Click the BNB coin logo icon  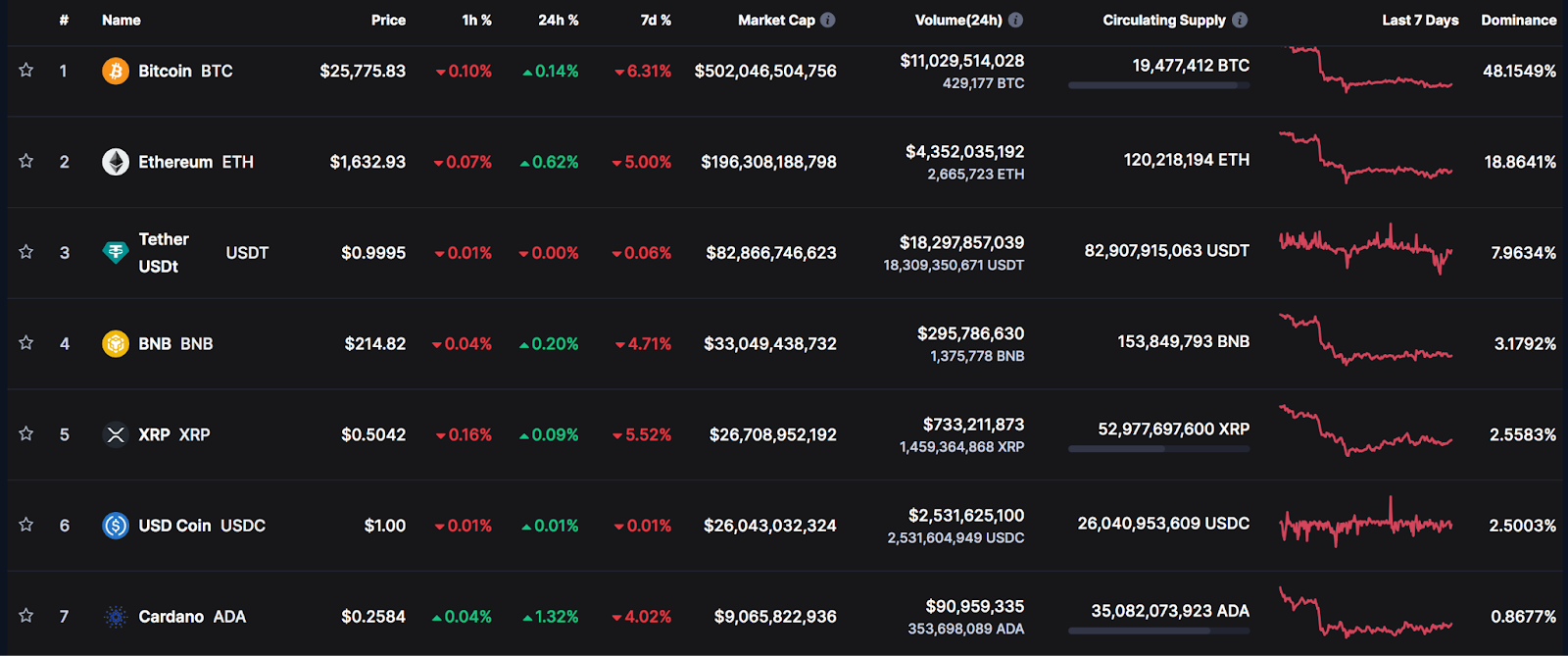[116, 344]
